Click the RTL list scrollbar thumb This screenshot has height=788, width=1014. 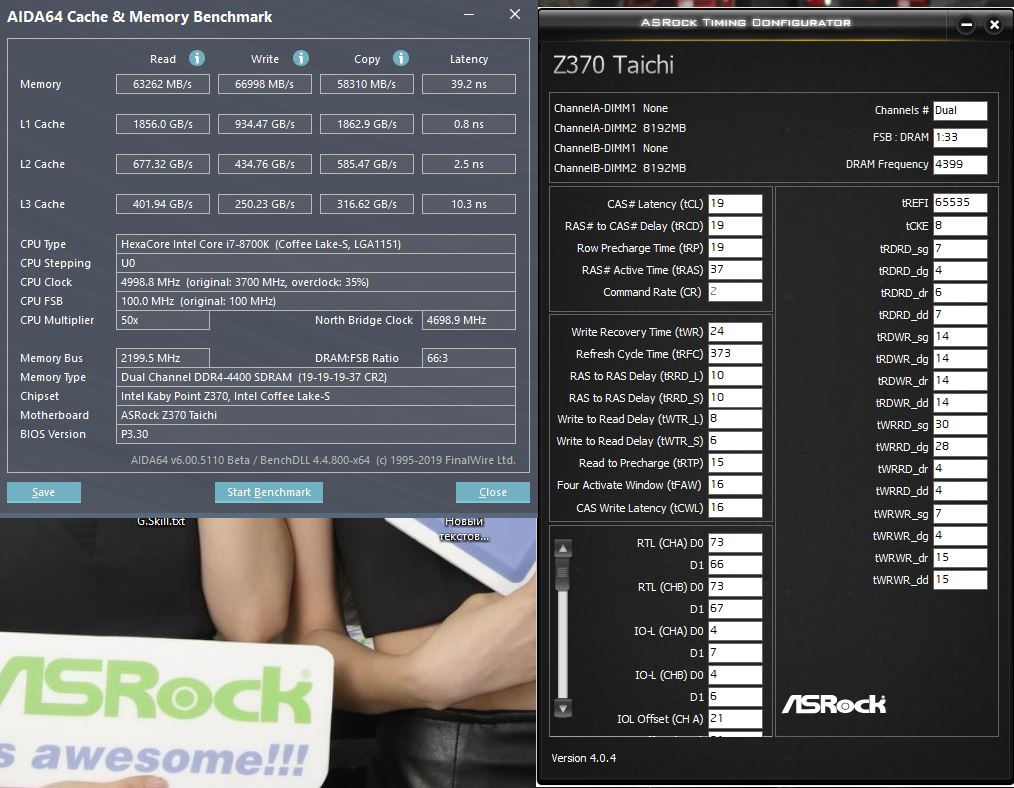pyautogui.click(x=563, y=574)
